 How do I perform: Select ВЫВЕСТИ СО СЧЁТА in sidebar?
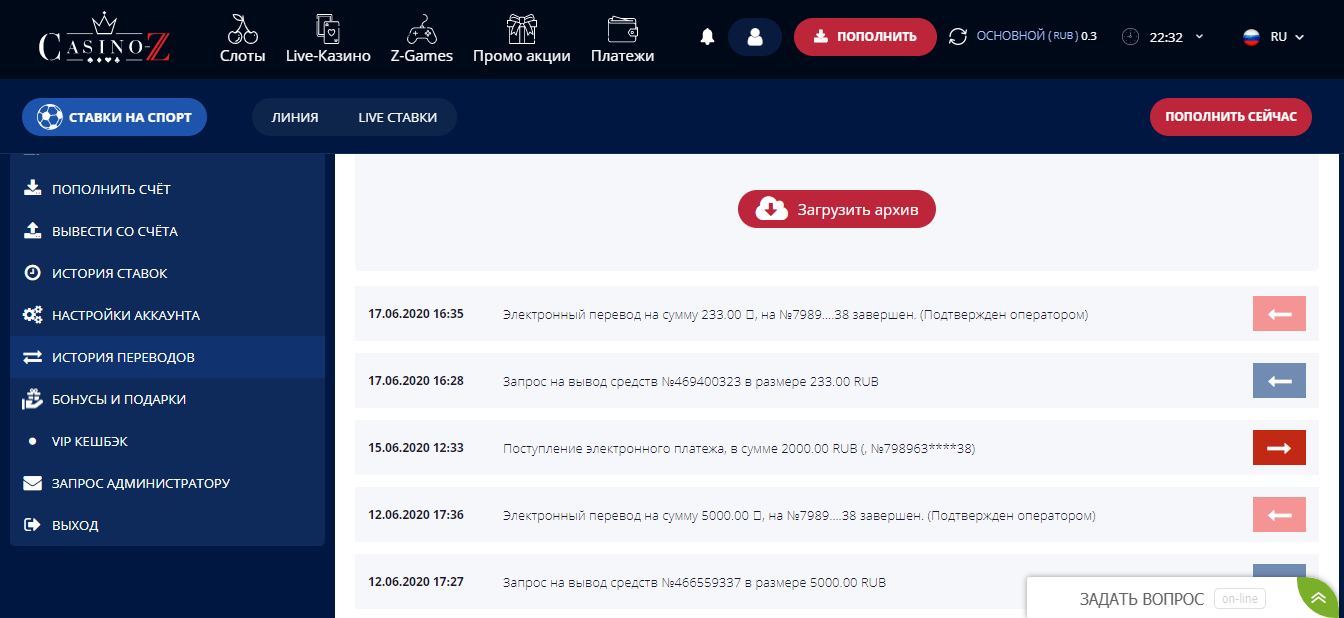pyautogui.click(x=115, y=231)
